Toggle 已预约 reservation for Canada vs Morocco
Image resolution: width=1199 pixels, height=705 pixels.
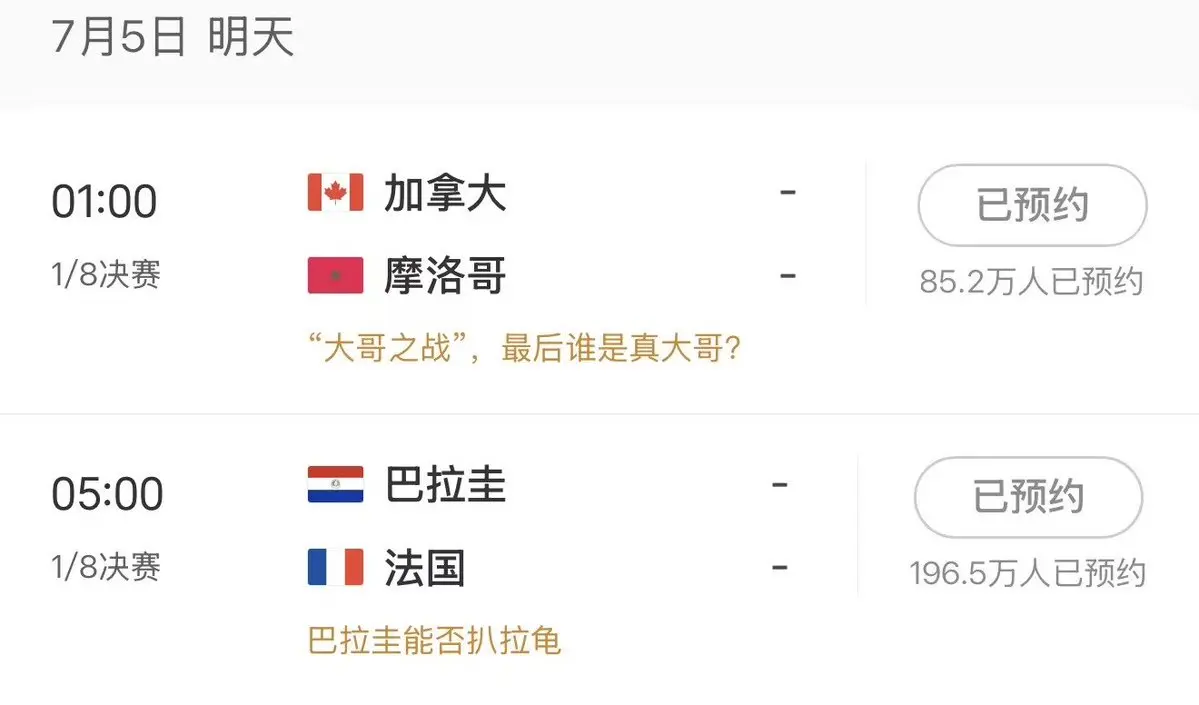(x=1032, y=205)
